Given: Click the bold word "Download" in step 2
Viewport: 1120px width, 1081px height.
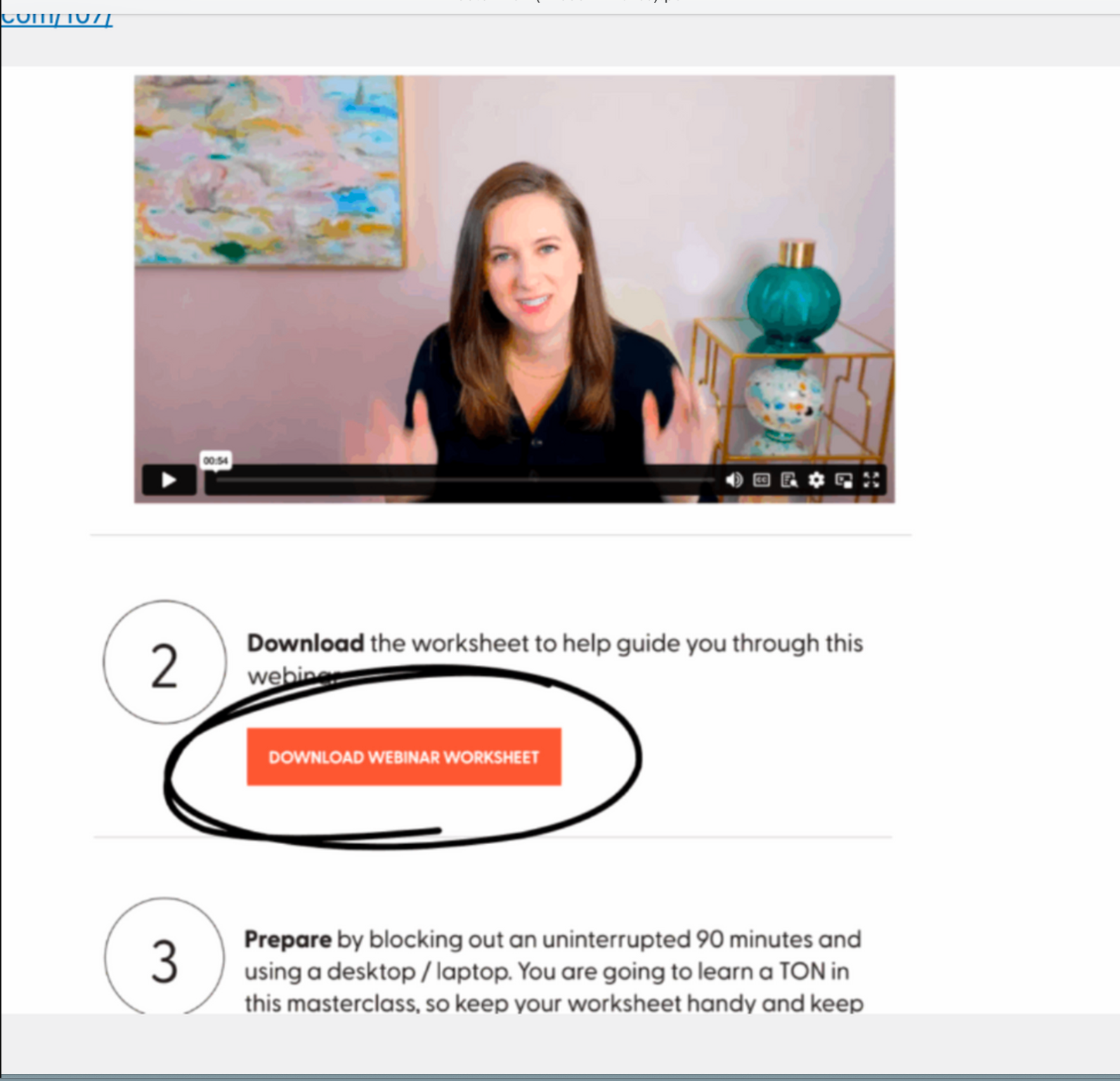Looking at the screenshot, I should click(x=305, y=643).
